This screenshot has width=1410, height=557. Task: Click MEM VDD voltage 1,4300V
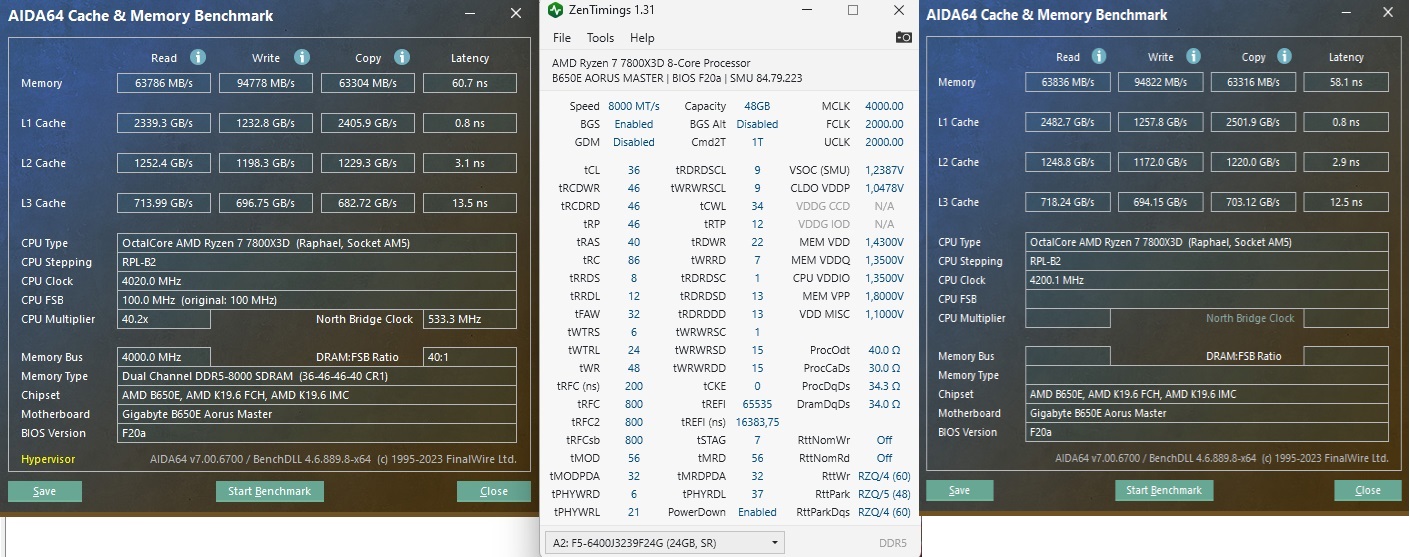881,243
